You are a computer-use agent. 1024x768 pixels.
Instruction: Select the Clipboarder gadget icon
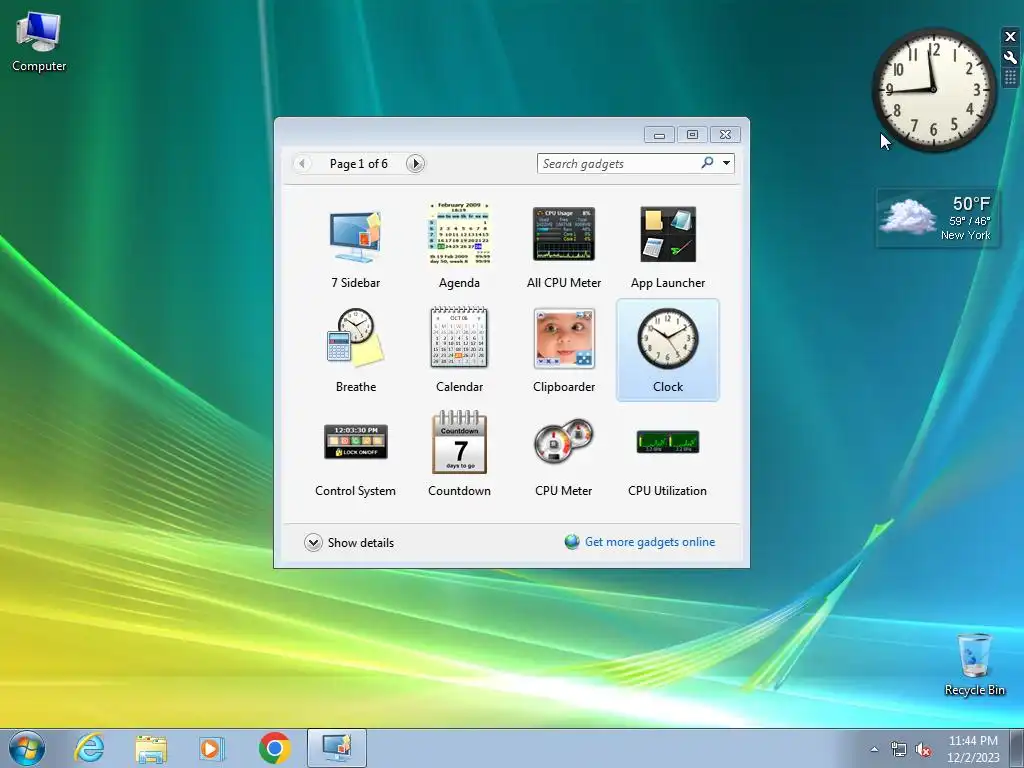[564, 338]
